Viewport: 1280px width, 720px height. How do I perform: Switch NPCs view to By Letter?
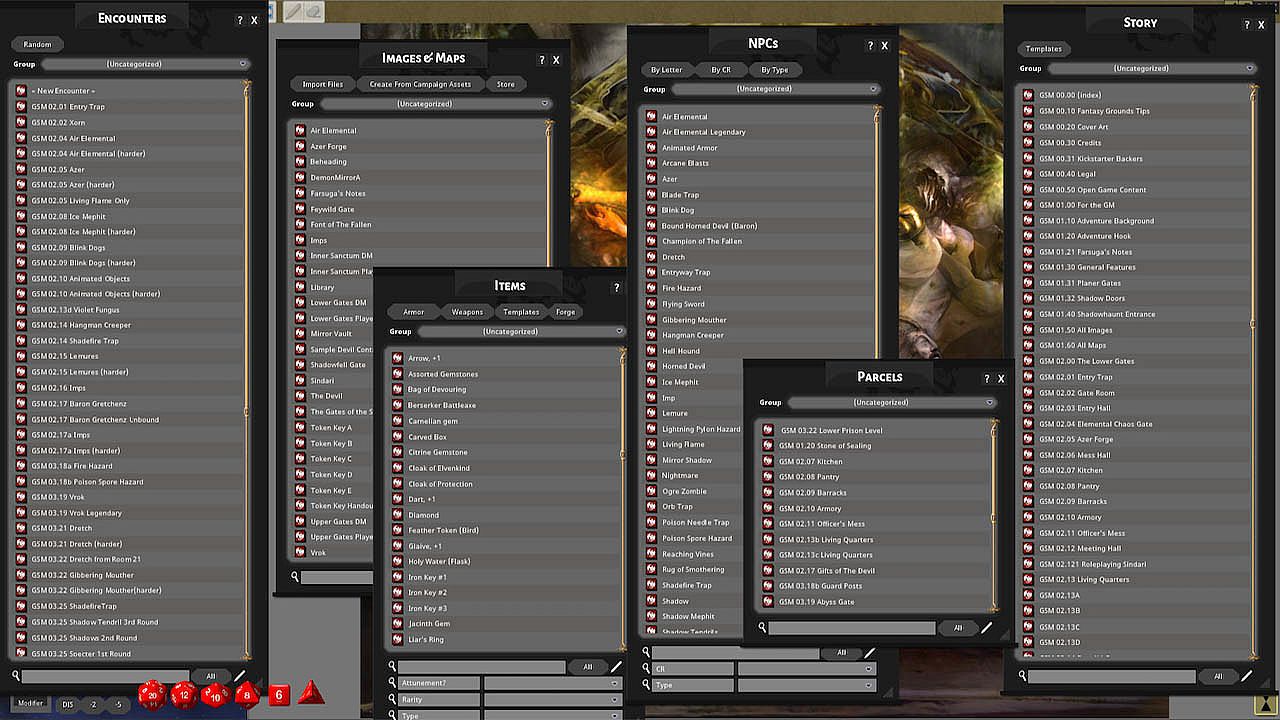[x=667, y=70]
